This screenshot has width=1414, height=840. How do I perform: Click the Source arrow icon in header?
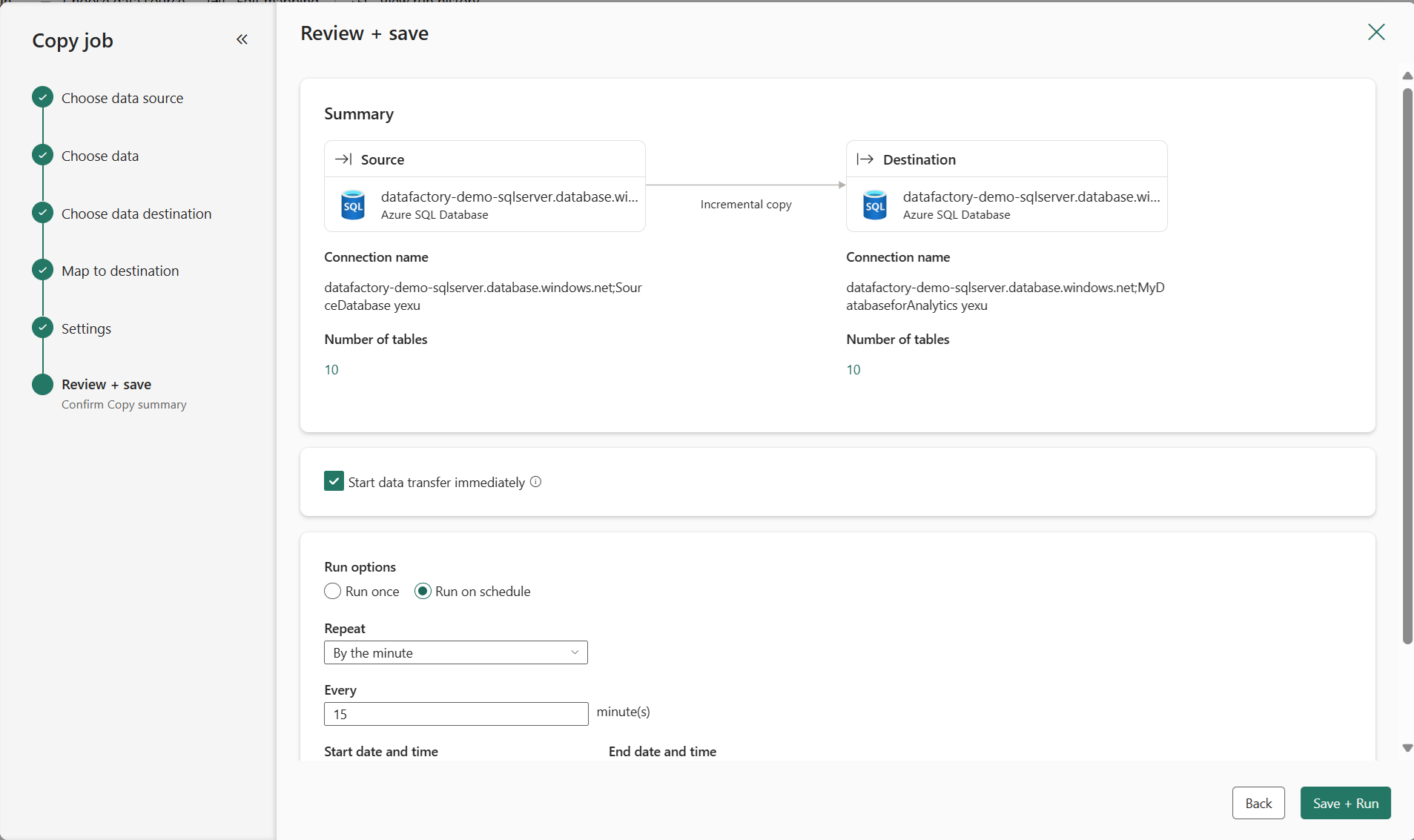(x=343, y=159)
